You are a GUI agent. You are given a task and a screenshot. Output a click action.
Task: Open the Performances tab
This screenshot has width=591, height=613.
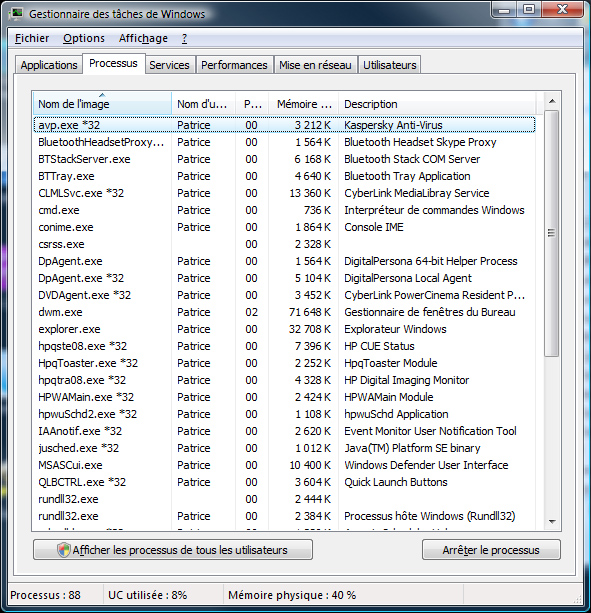click(234, 65)
